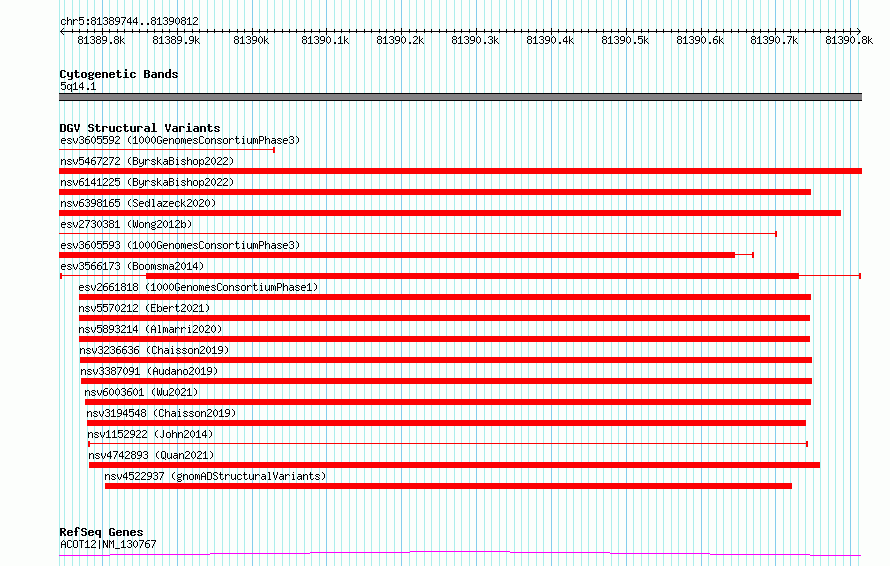Screen dimensions: 890x566
Task: Click the red bar of nsv5467272
Action: 460,171
